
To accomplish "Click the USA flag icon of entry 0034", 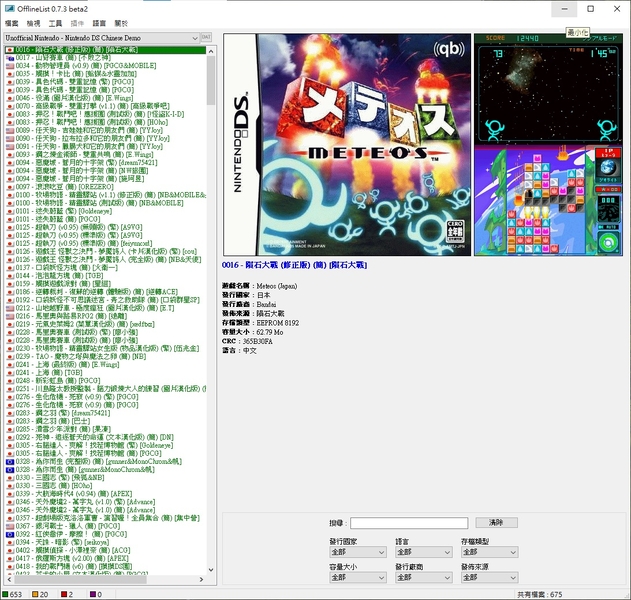I will (10, 66).
